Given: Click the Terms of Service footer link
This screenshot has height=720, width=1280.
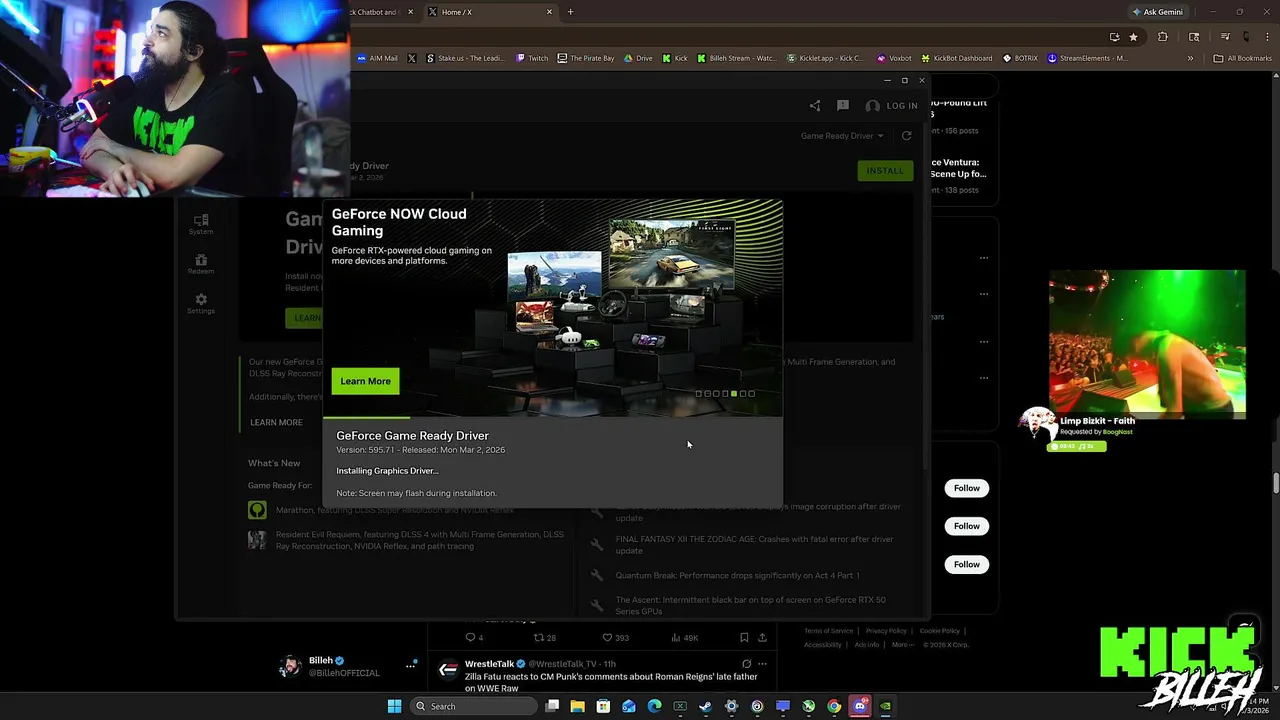Looking at the screenshot, I should coord(829,631).
